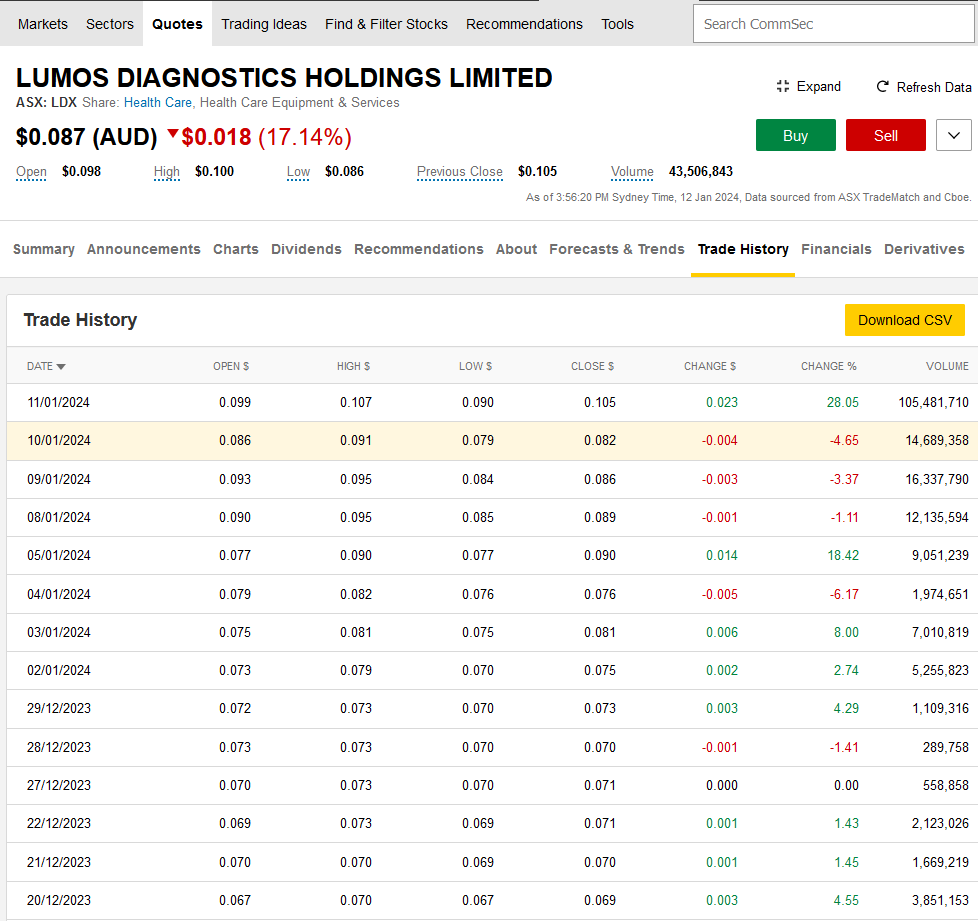The width and height of the screenshot is (978, 921).
Task: Click the -6.17 change percent value
Action: click(844, 594)
